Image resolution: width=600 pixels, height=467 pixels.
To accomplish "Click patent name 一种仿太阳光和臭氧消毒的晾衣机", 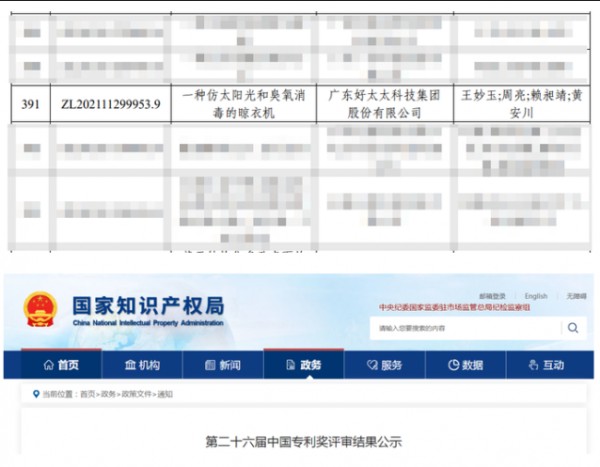I will click(x=244, y=104).
